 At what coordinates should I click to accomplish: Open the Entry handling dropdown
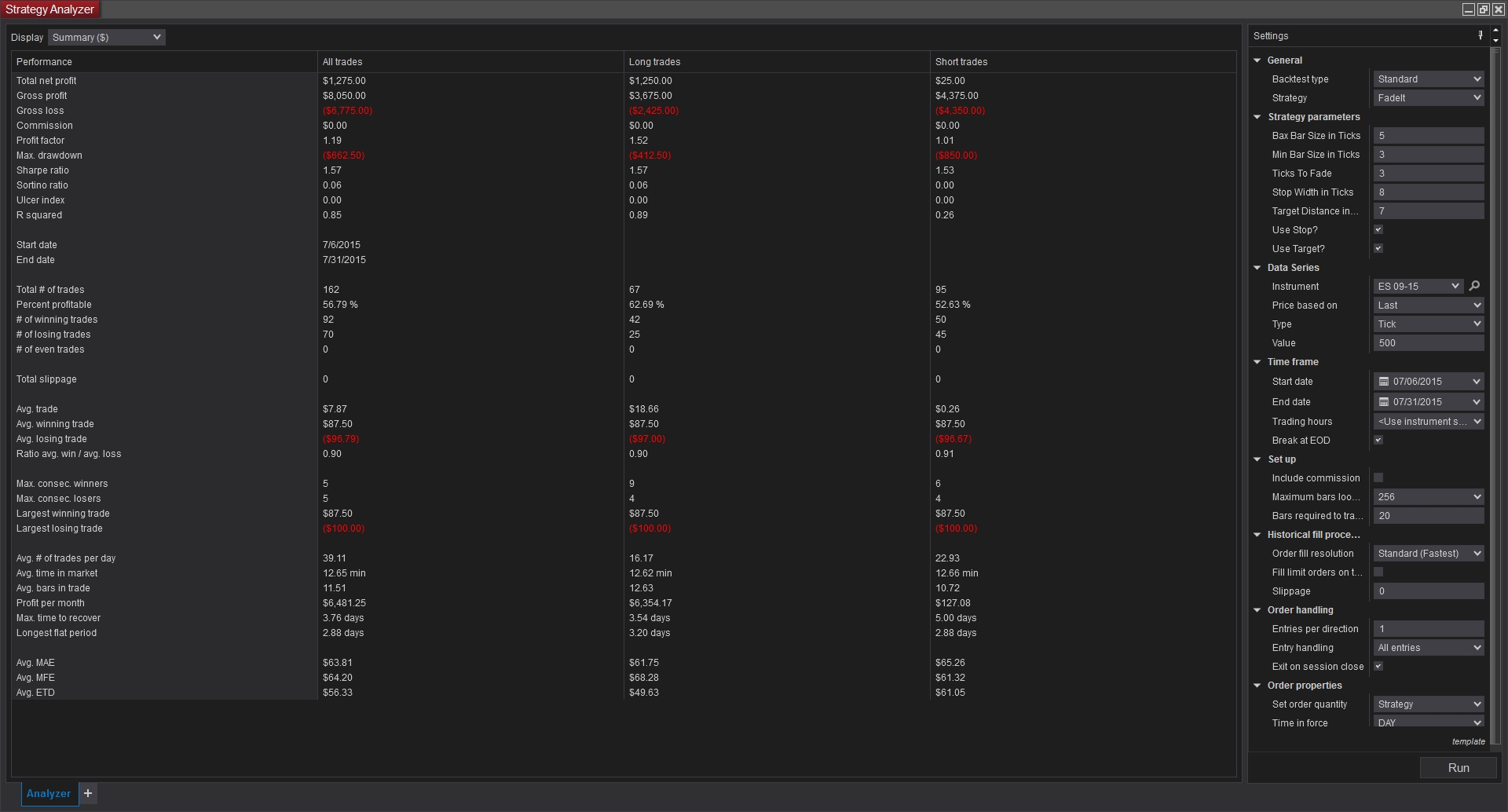pyautogui.click(x=1429, y=648)
